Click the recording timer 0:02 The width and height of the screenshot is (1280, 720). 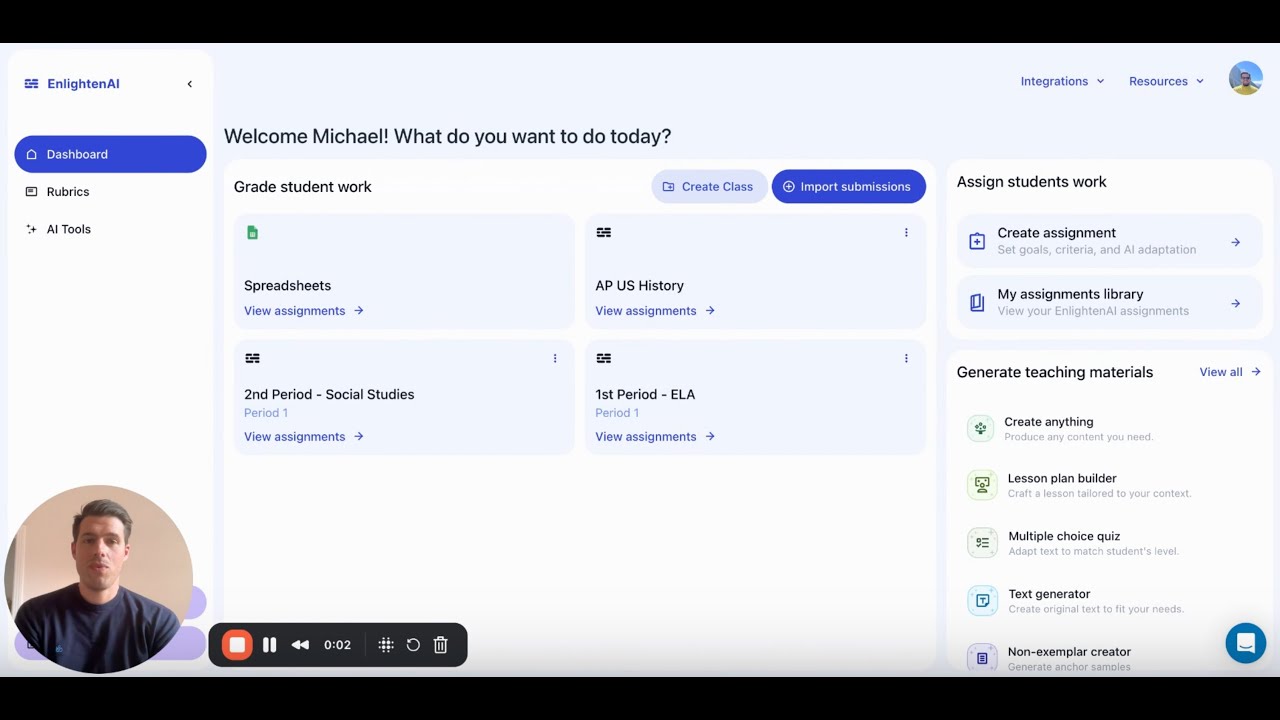click(337, 645)
